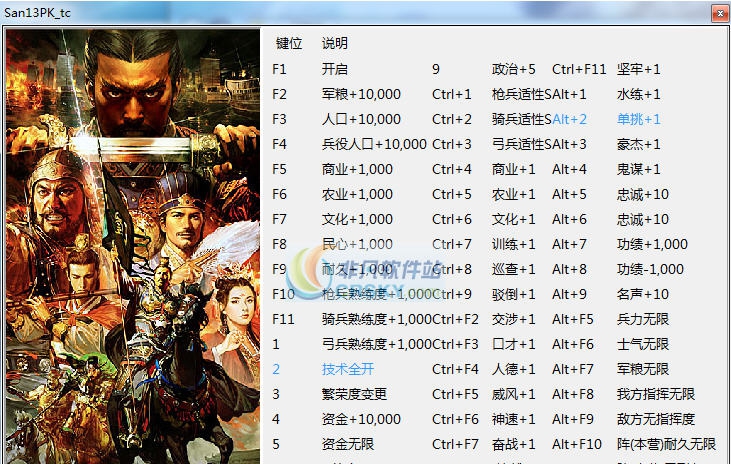This screenshot has width=731, height=464.
Task: Click the '政治+5' entry
Action: click(x=513, y=69)
